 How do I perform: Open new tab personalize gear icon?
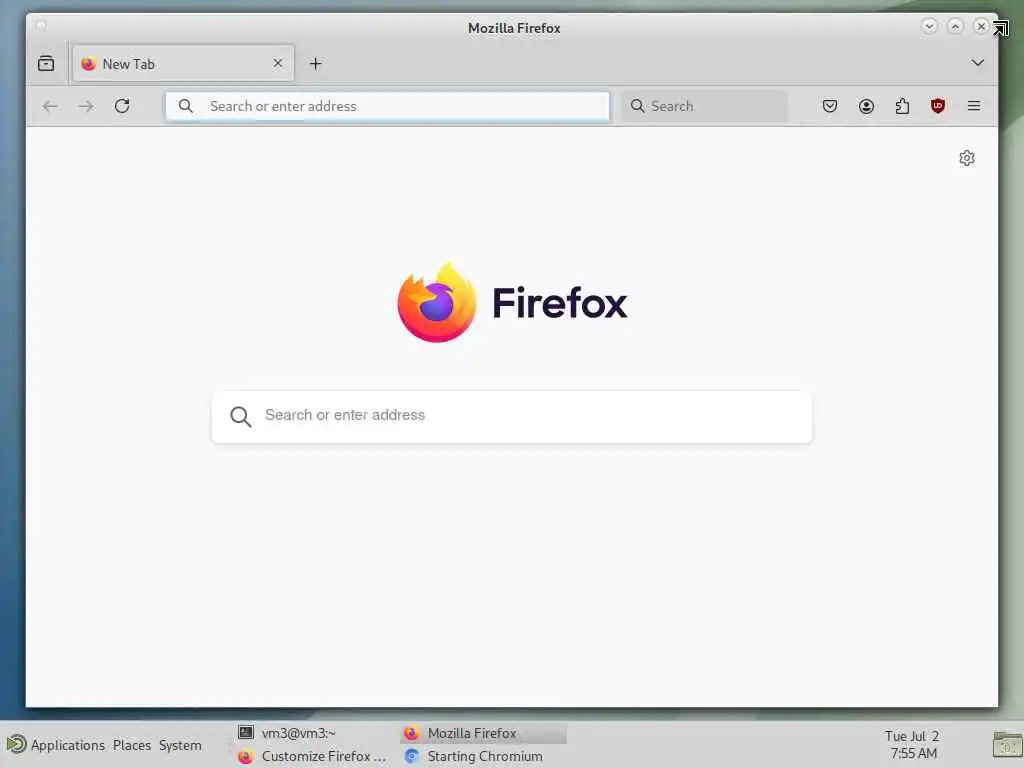[x=967, y=158]
